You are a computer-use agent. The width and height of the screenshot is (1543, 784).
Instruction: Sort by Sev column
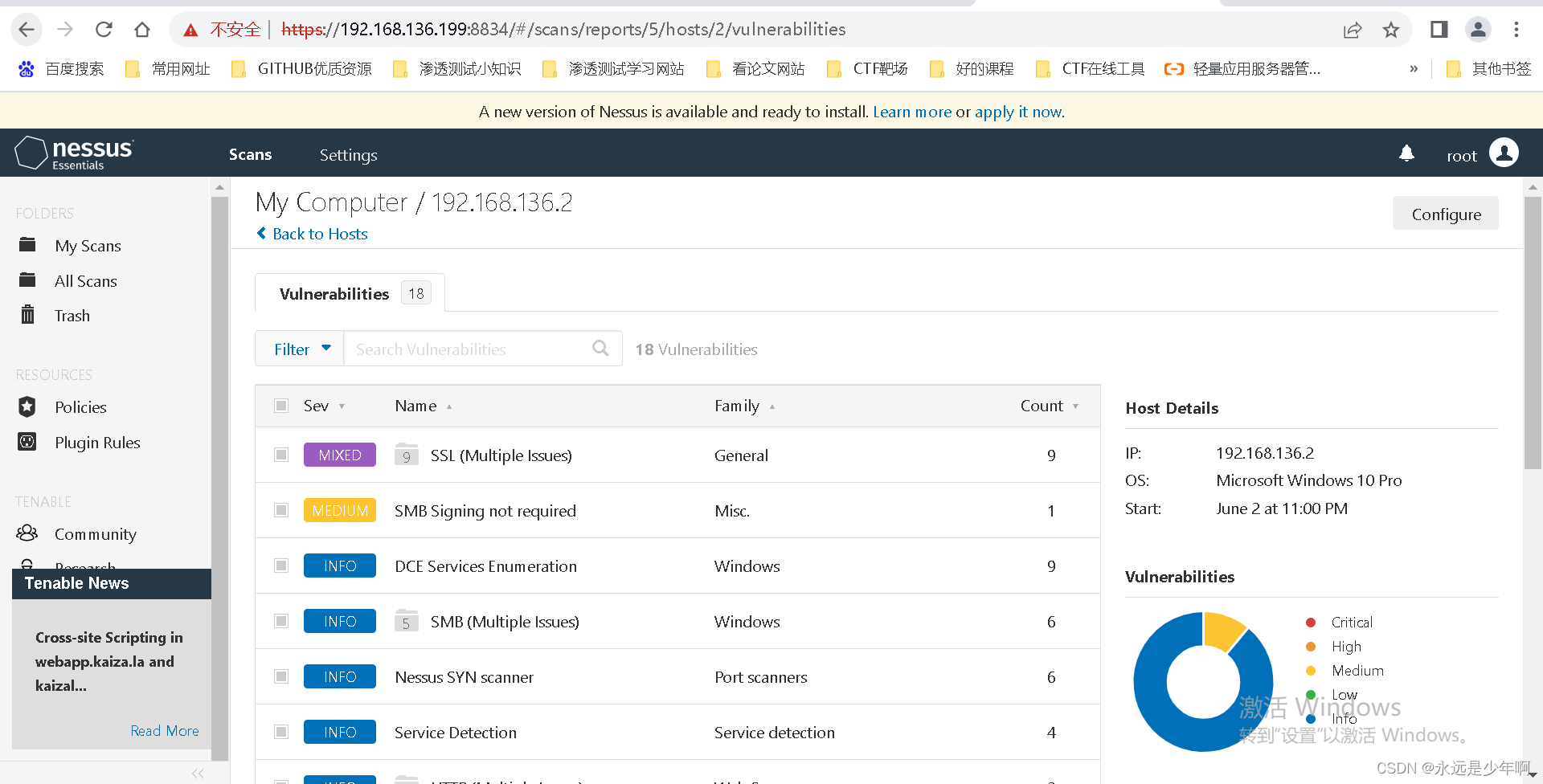tap(324, 406)
